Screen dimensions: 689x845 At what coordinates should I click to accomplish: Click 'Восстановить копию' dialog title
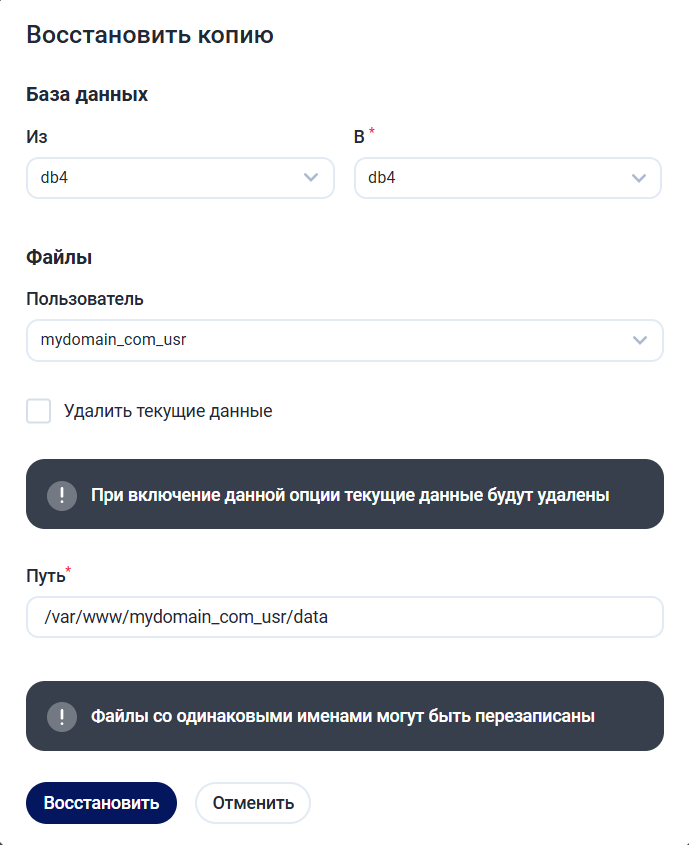150,36
